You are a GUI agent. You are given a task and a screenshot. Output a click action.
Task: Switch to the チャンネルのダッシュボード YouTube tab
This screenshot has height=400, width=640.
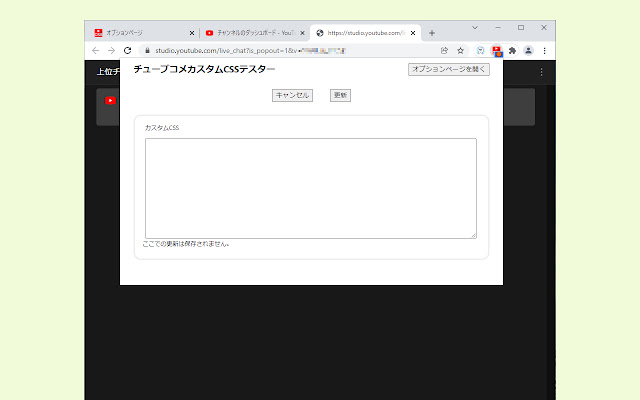pyautogui.click(x=255, y=33)
